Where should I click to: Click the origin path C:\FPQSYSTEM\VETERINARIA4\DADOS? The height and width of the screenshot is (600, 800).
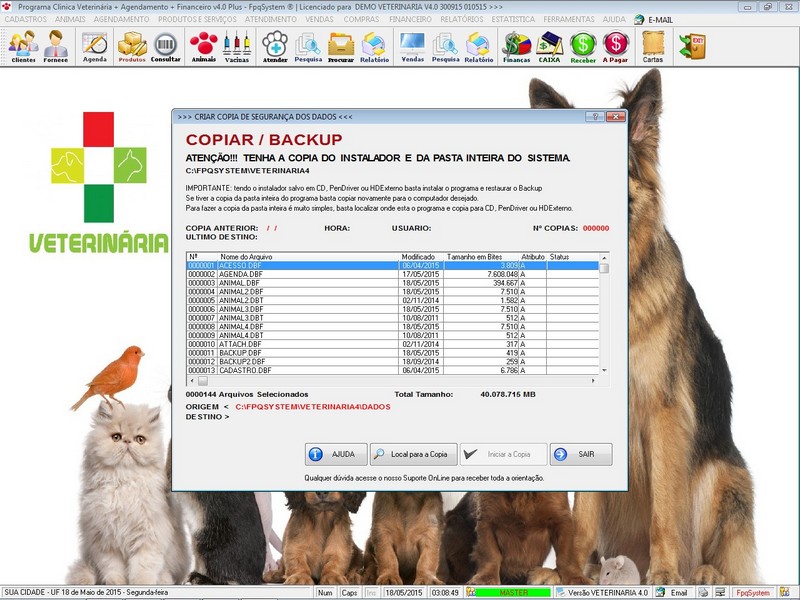pyautogui.click(x=313, y=407)
